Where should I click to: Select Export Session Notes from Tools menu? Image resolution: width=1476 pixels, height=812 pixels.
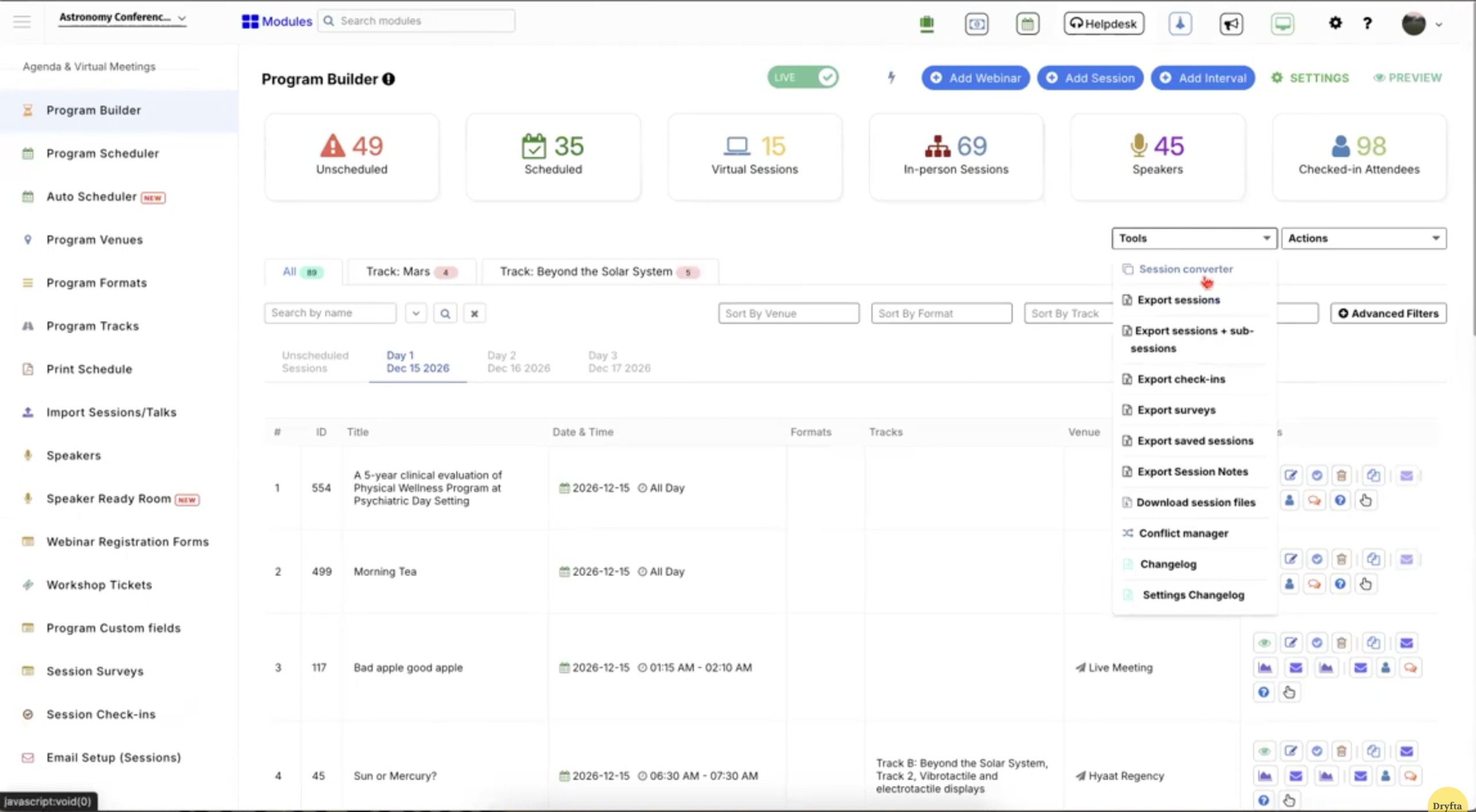click(x=1192, y=471)
